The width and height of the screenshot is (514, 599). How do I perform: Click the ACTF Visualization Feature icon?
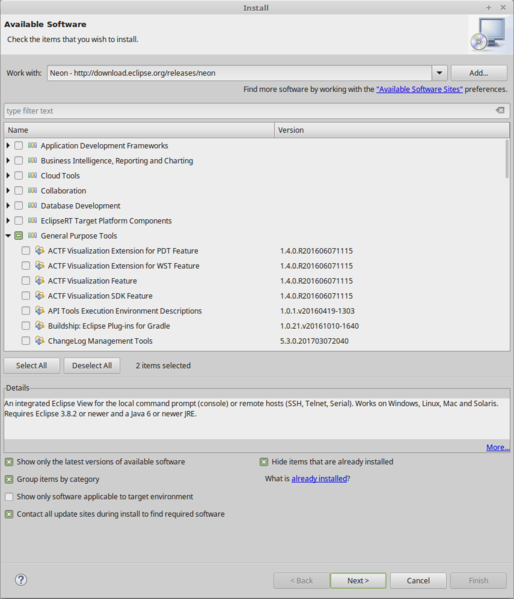pyautogui.click(x=40, y=280)
